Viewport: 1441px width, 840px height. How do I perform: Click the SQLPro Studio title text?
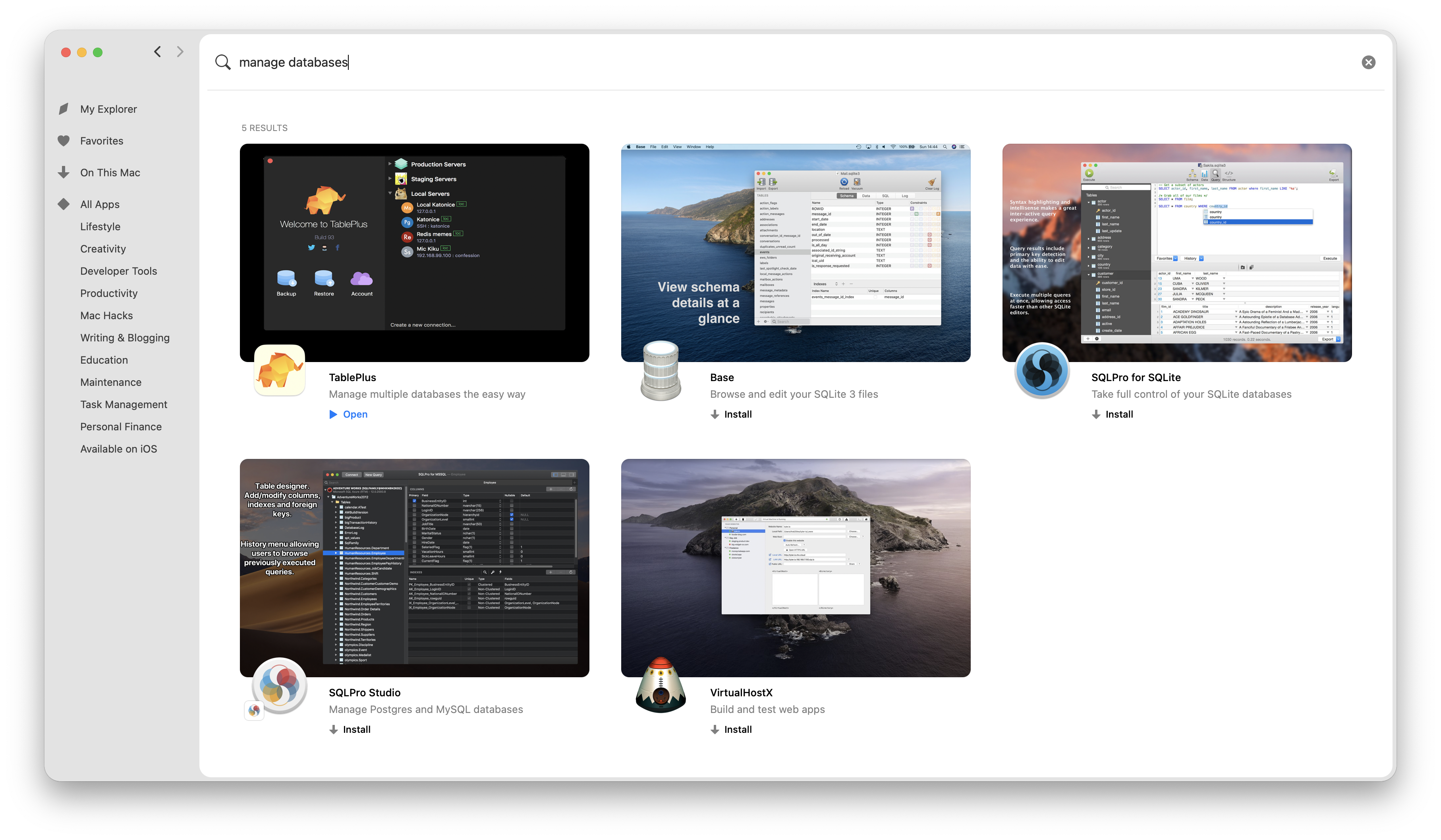[364, 693]
